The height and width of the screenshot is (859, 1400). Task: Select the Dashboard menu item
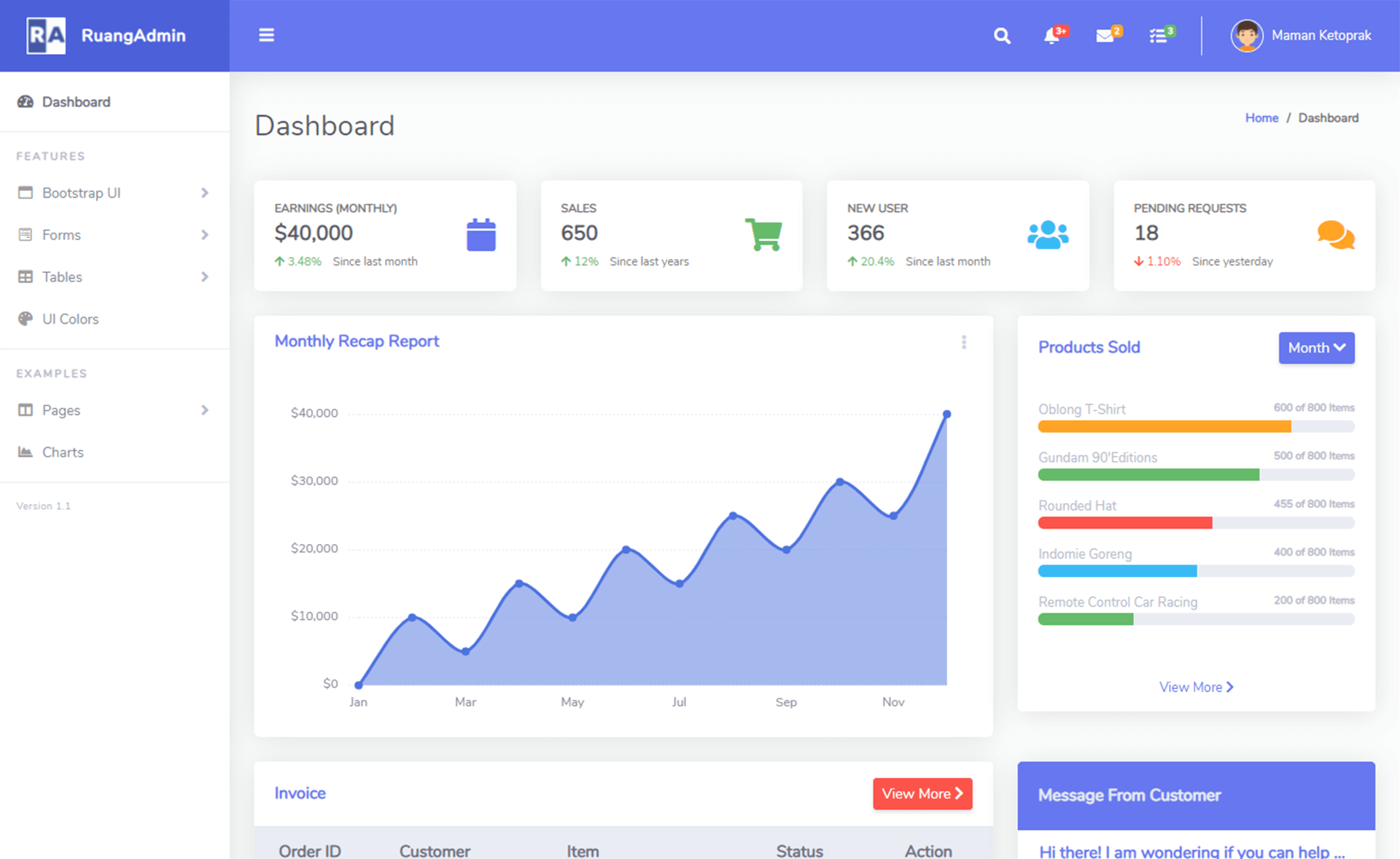pos(74,101)
